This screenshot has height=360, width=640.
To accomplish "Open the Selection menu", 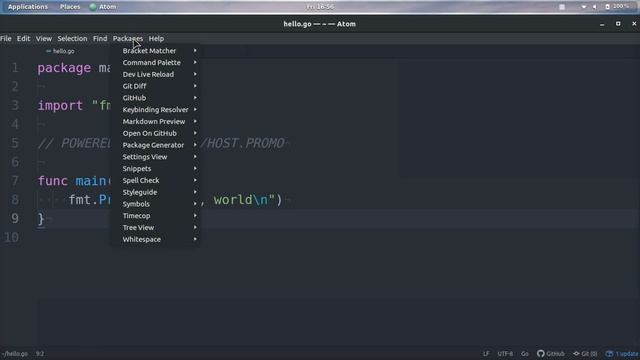I will [72, 38].
